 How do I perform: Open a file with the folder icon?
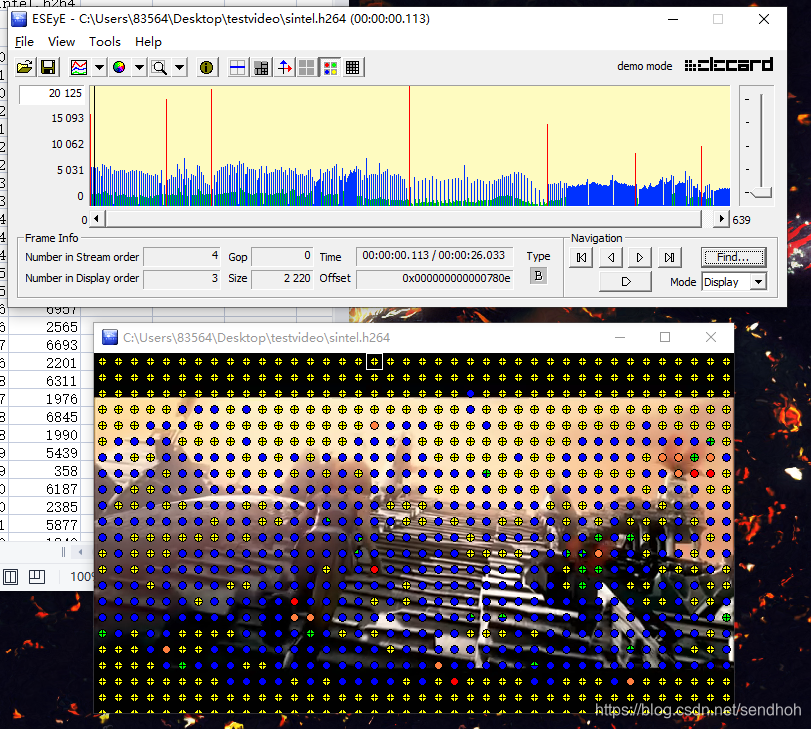(x=24, y=67)
